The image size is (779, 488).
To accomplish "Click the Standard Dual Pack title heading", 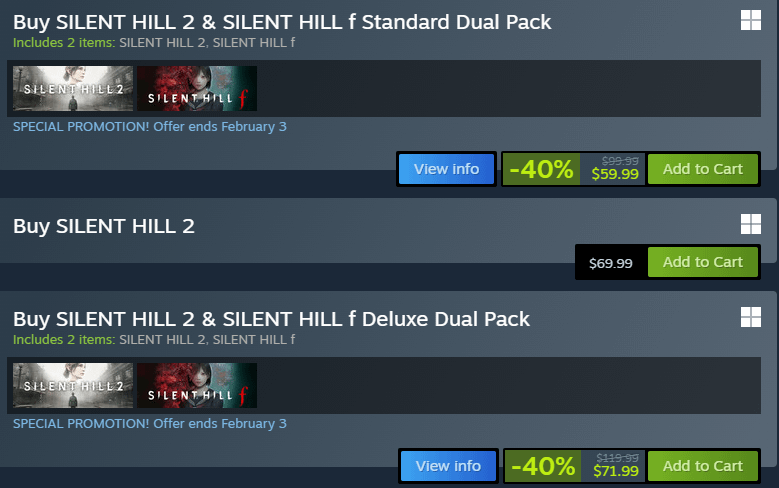I will (x=282, y=21).
